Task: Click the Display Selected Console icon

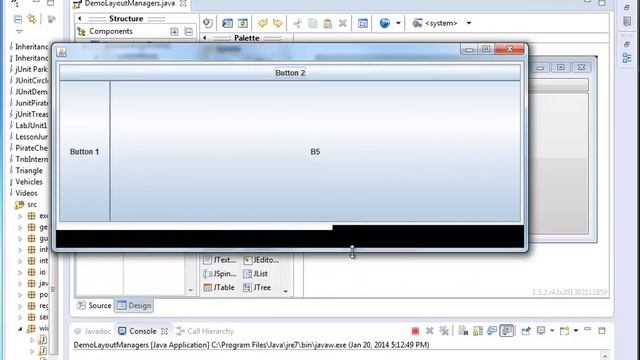Action: (541, 331)
